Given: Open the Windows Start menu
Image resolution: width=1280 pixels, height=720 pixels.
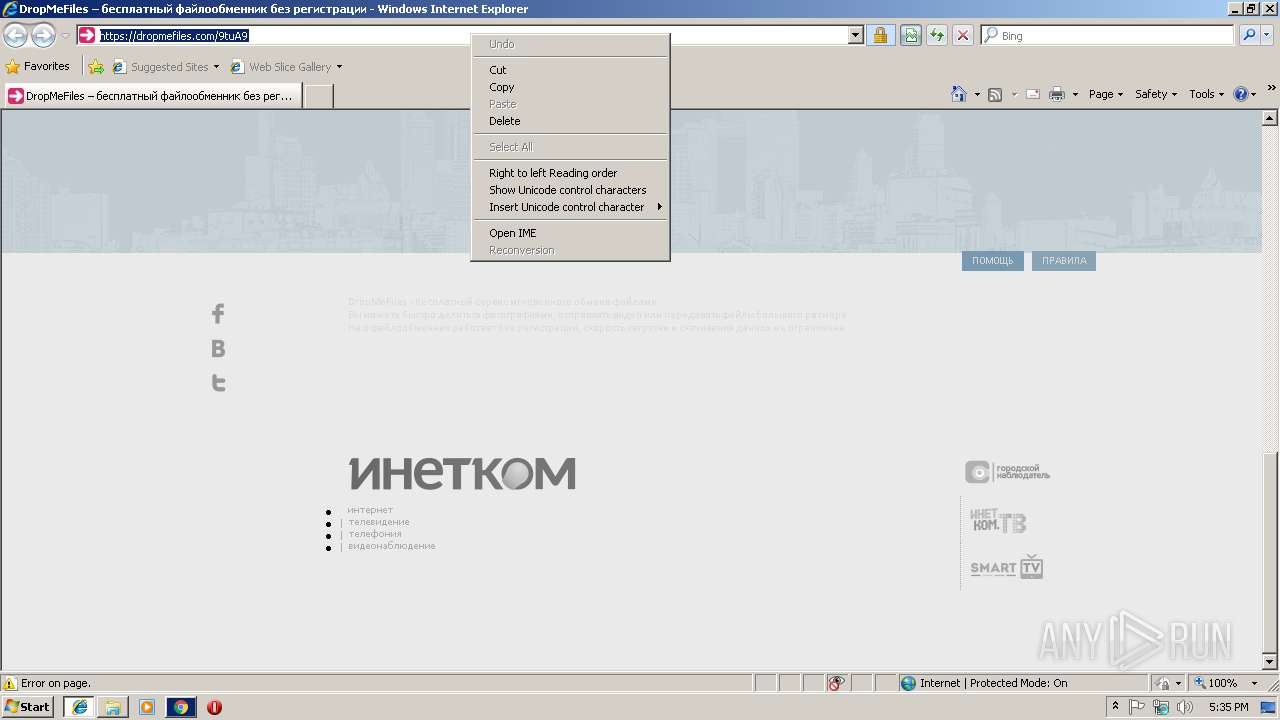Looking at the screenshot, I should point(28,707).
